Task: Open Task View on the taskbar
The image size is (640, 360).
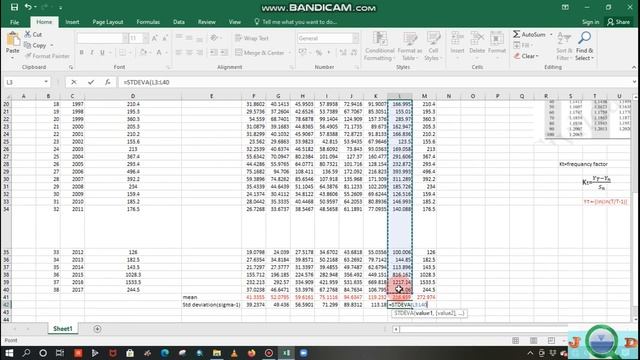Action: (x=60, y=353)
